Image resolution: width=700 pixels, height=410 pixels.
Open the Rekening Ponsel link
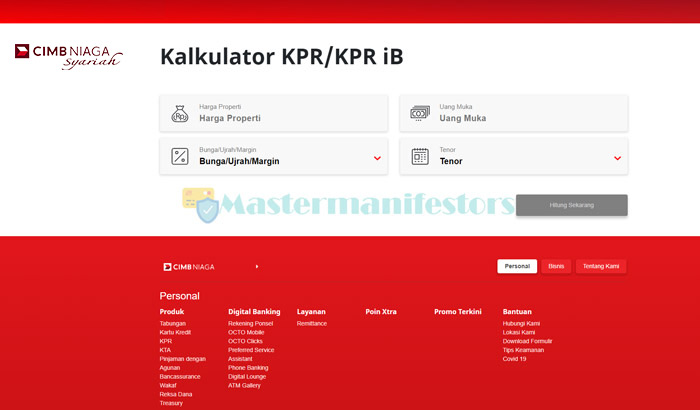250,323
